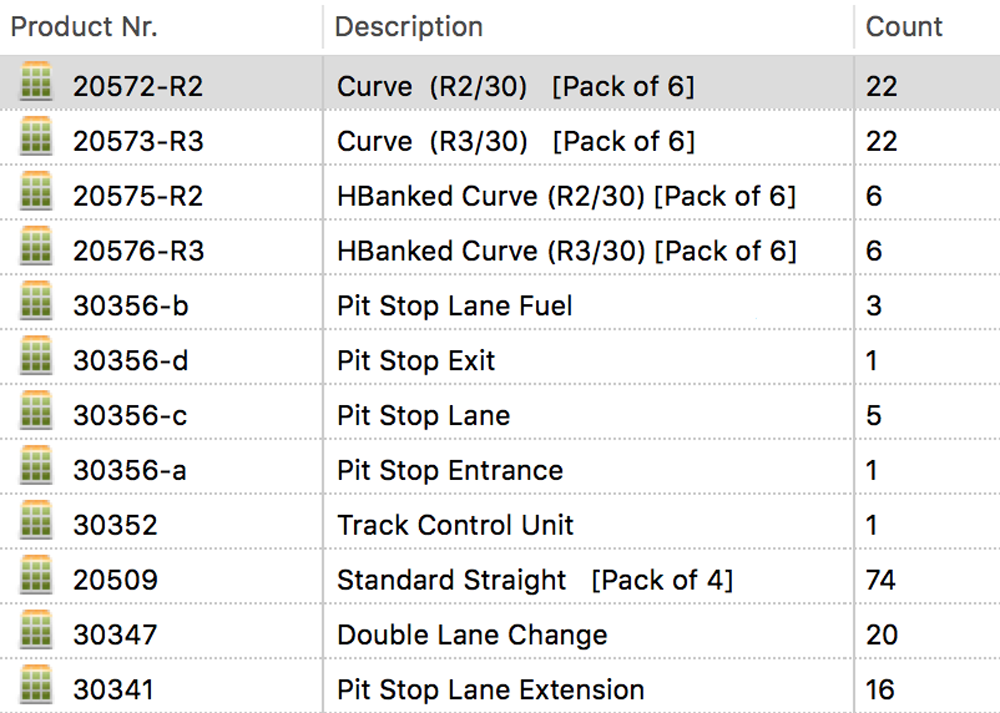Click the product icon beside 20572-R2
1000x713 pixels.
35,86
